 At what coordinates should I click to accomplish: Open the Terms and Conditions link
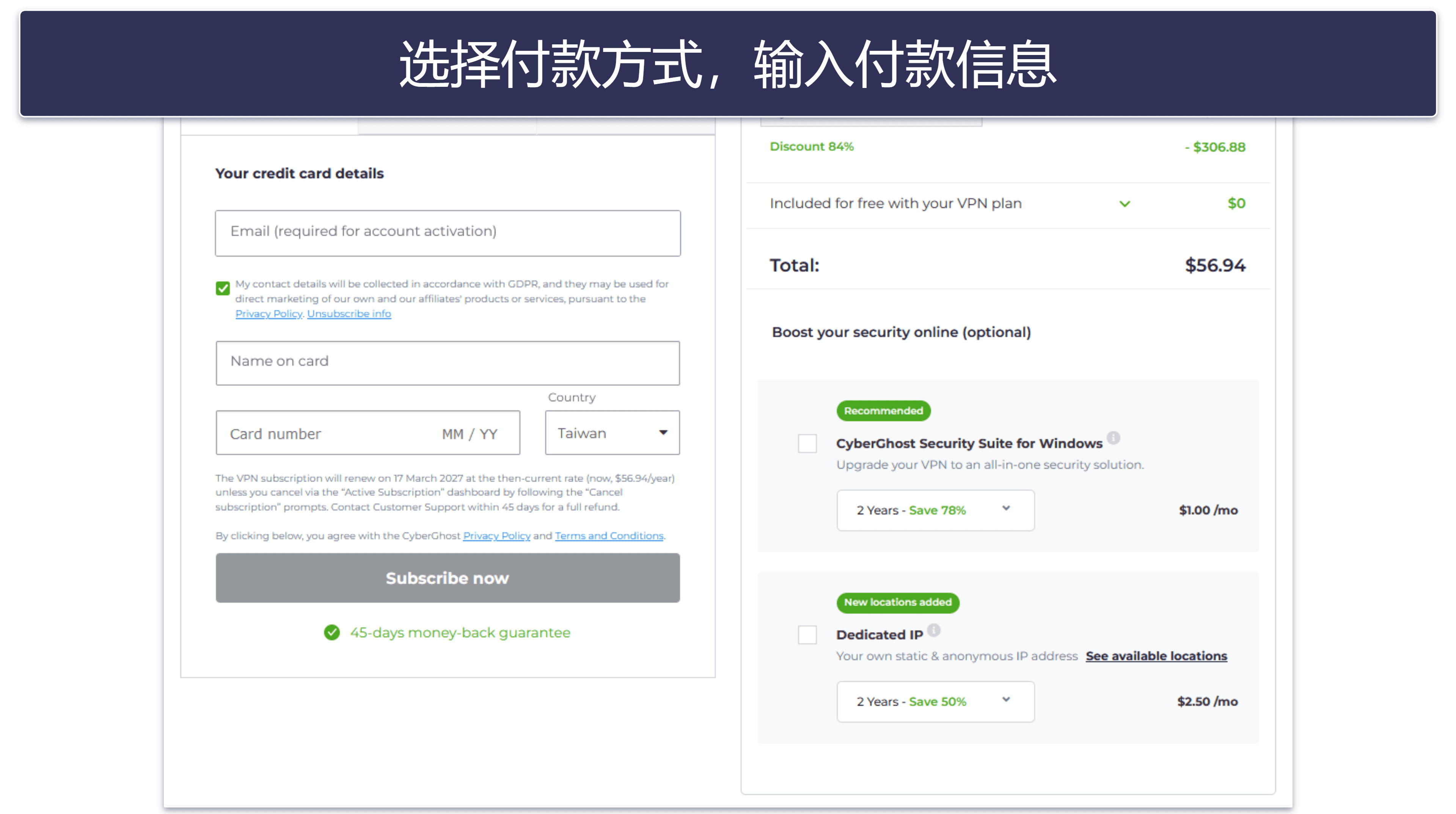[x=609, y=535]
